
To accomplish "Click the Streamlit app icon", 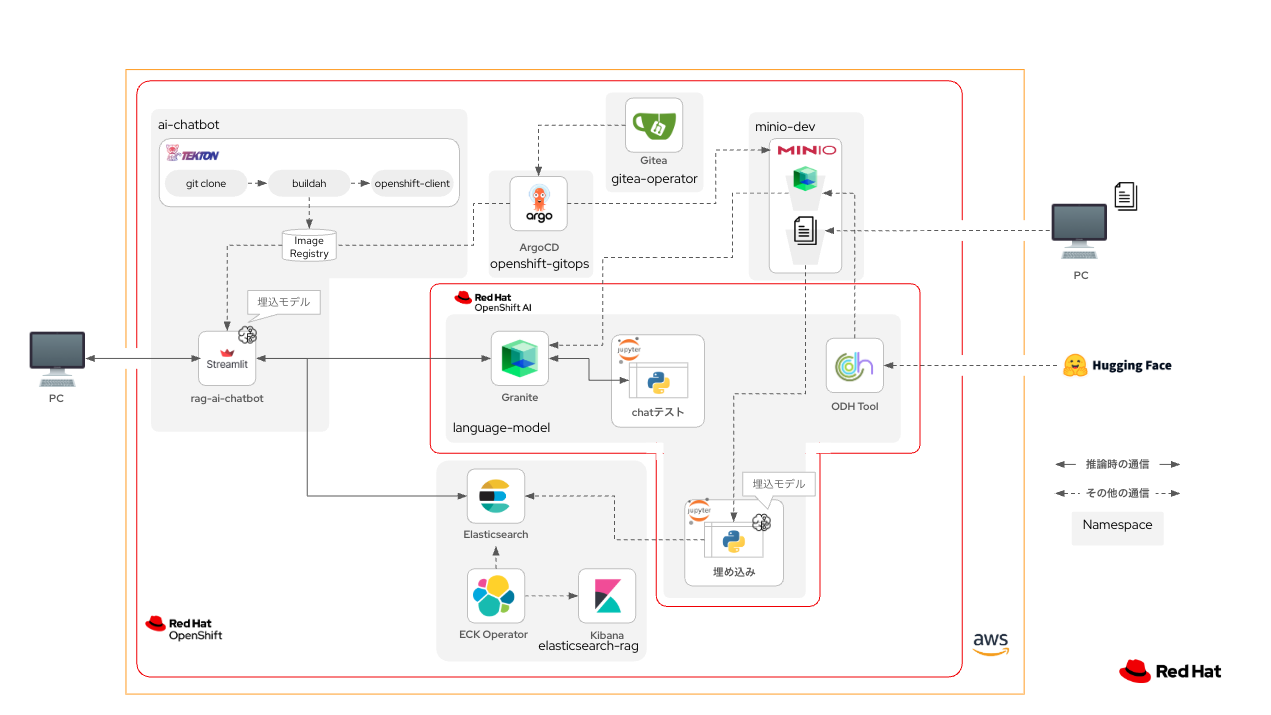I will 226,359.
